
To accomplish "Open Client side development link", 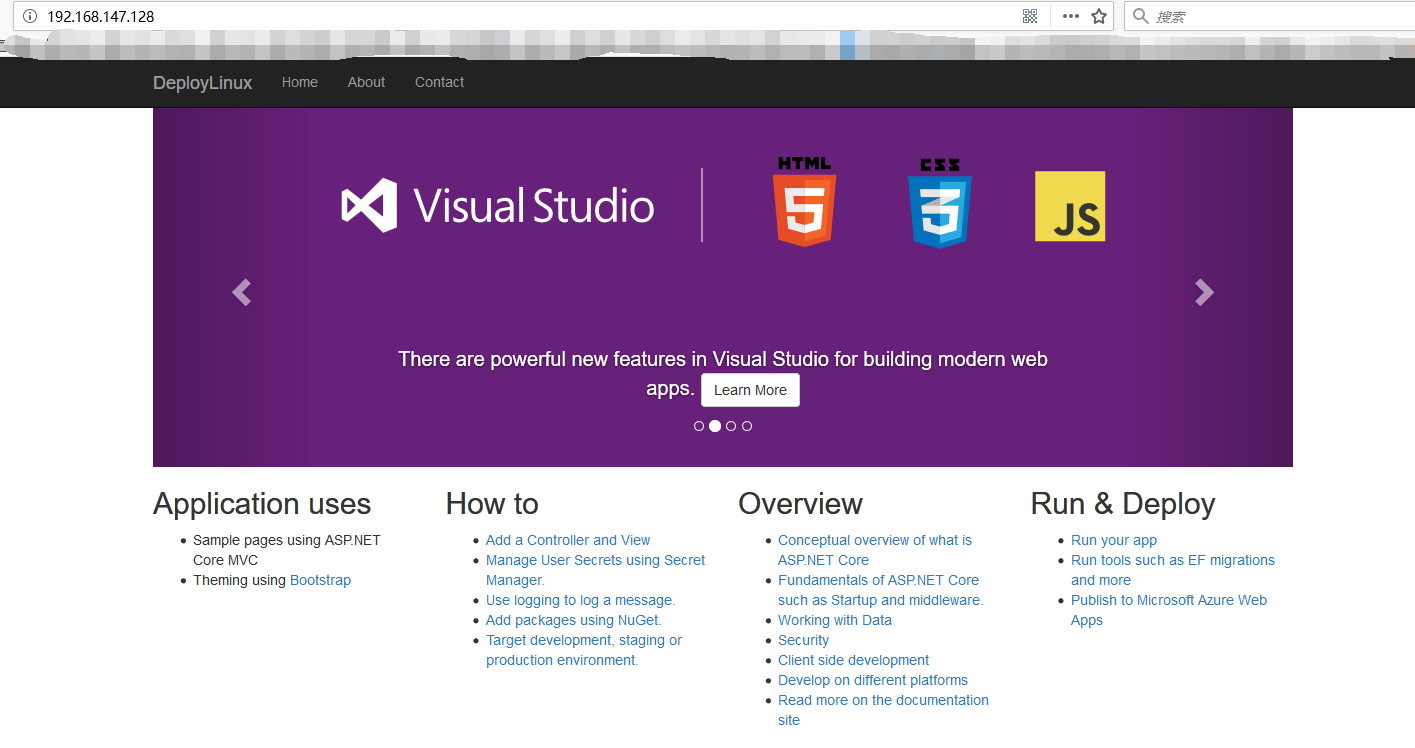I will (854, 660).
